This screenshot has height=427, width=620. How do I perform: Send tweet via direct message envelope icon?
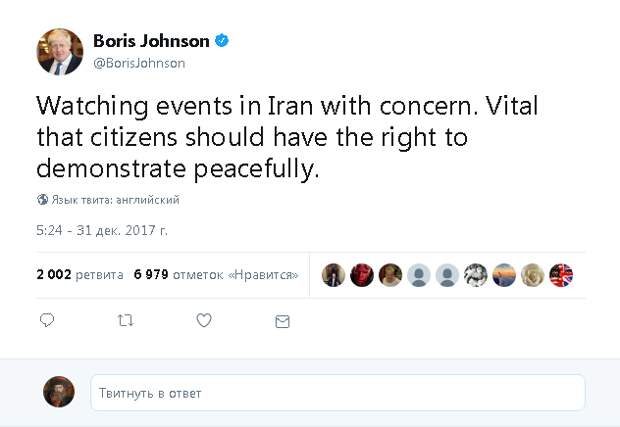pos(282,321)
